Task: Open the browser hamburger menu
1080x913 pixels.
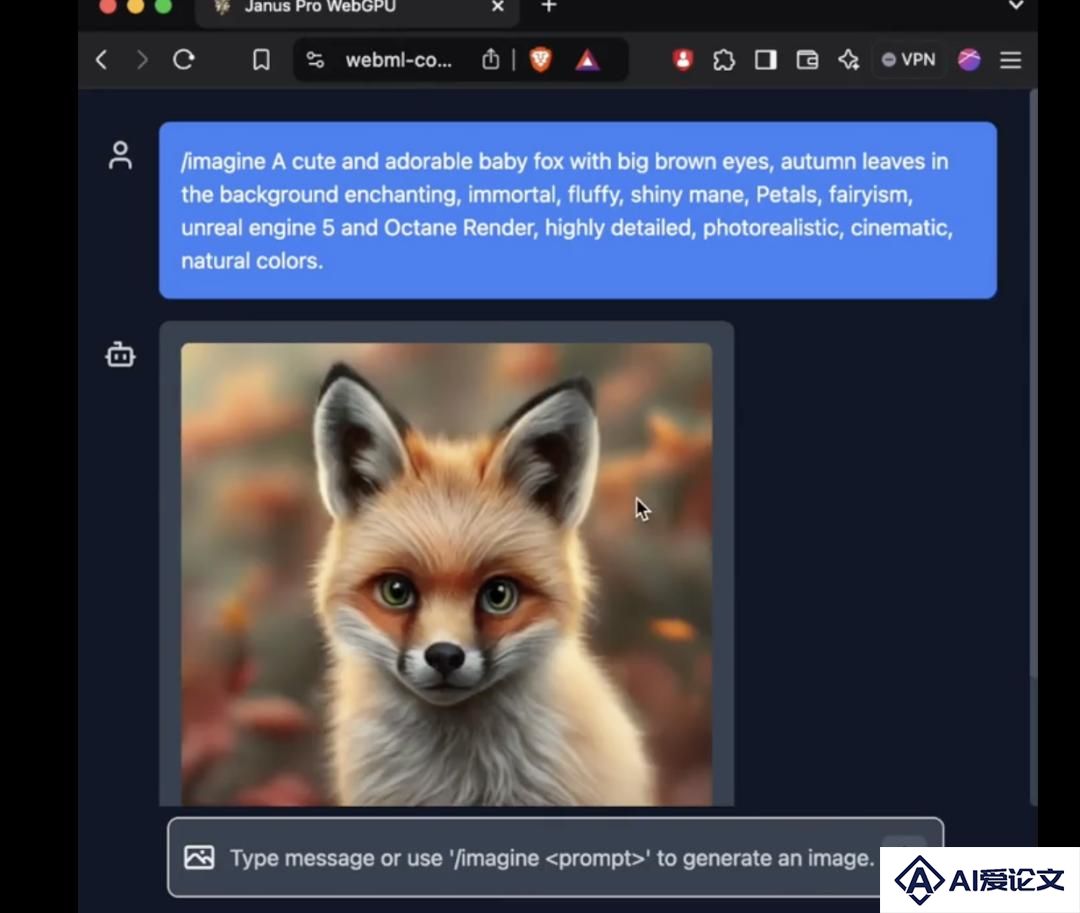Action: (1010, 60)
